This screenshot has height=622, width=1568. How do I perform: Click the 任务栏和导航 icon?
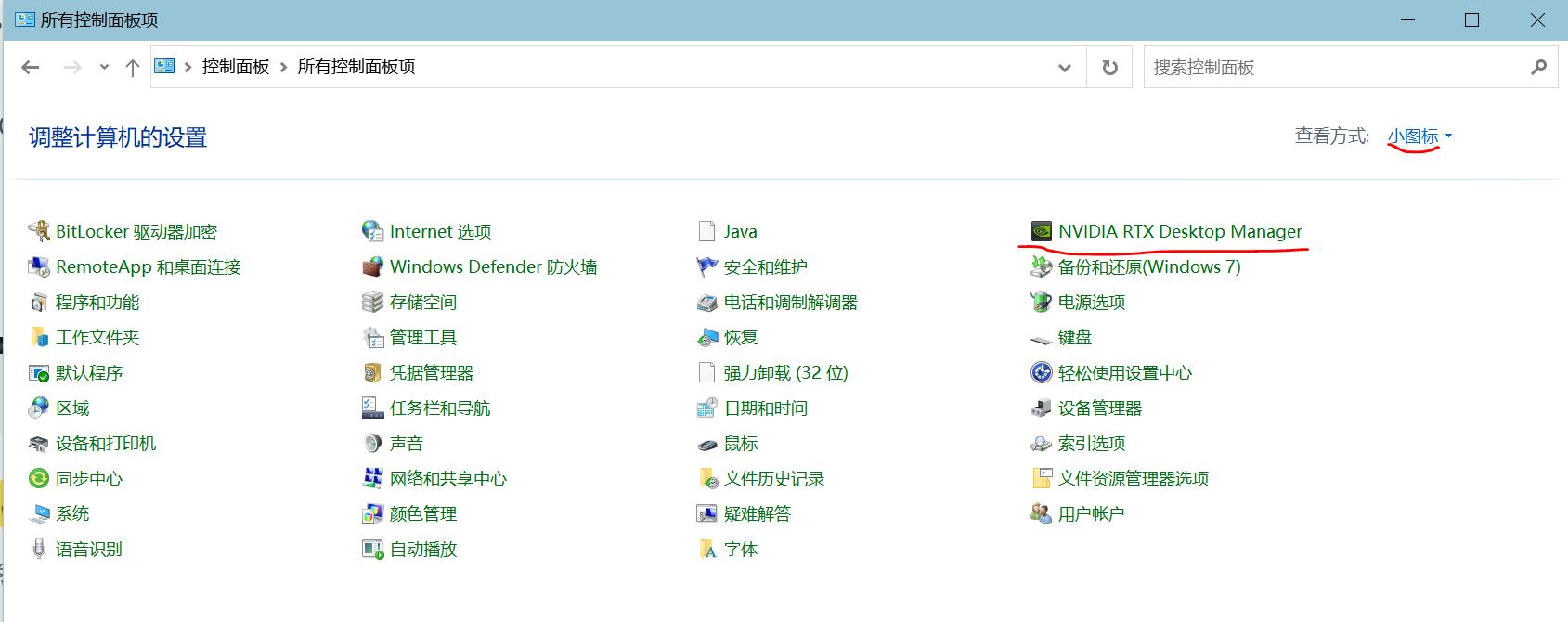point(373,408)
